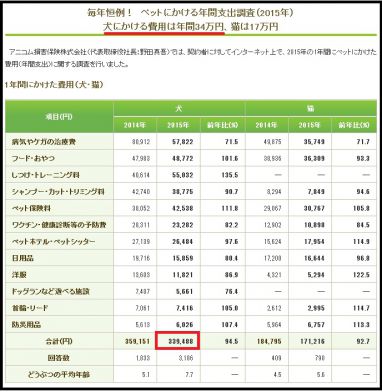Click the ペット保険料 row label

[31, 208]
